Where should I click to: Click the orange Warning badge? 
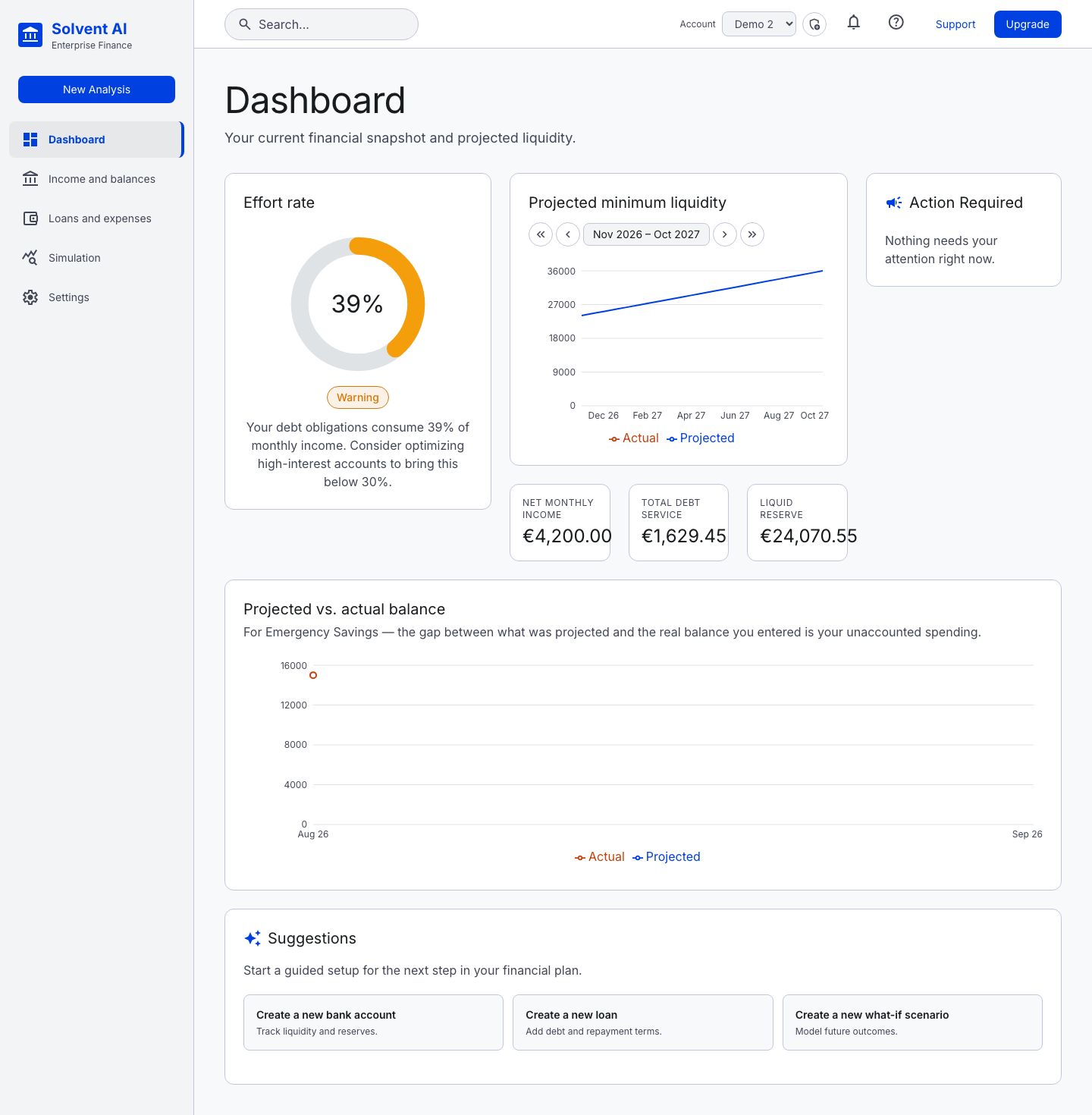tap(358, 397)
